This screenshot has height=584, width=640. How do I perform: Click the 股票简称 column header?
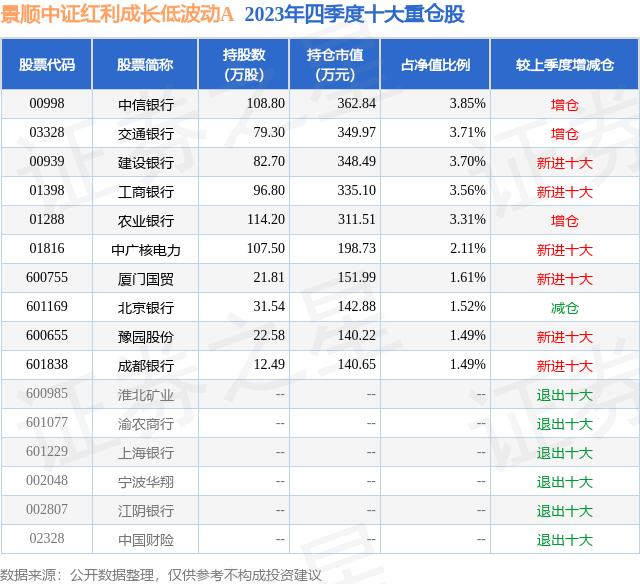coord(145,64)
